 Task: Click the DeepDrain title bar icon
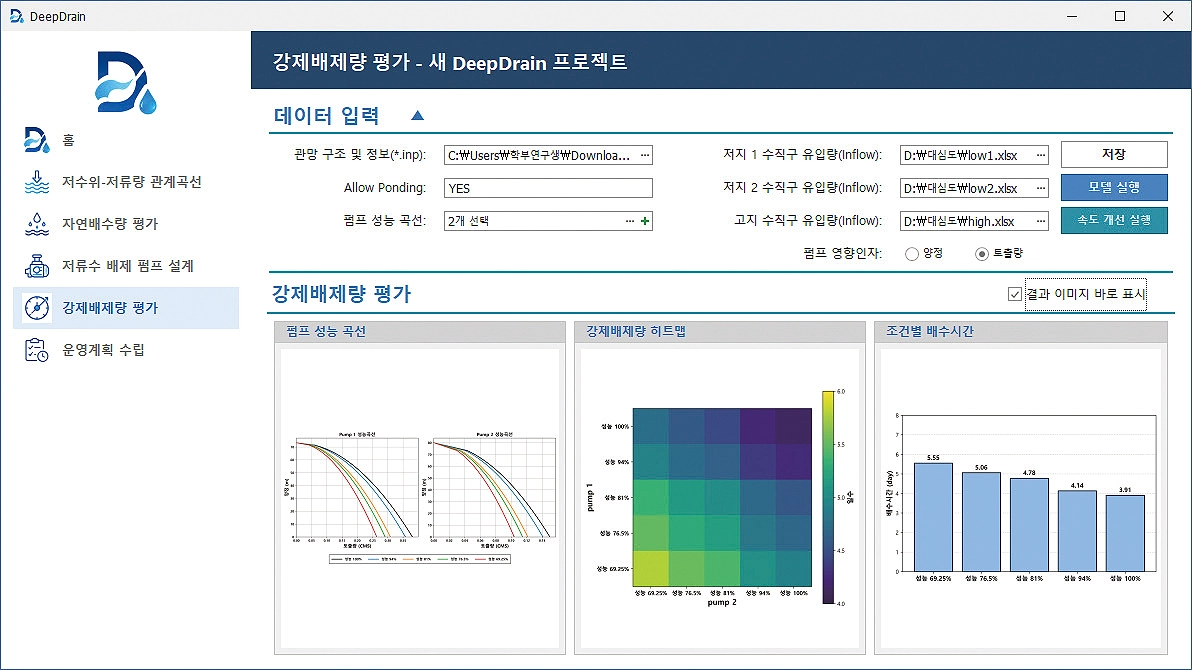click(x=16, y=16)
